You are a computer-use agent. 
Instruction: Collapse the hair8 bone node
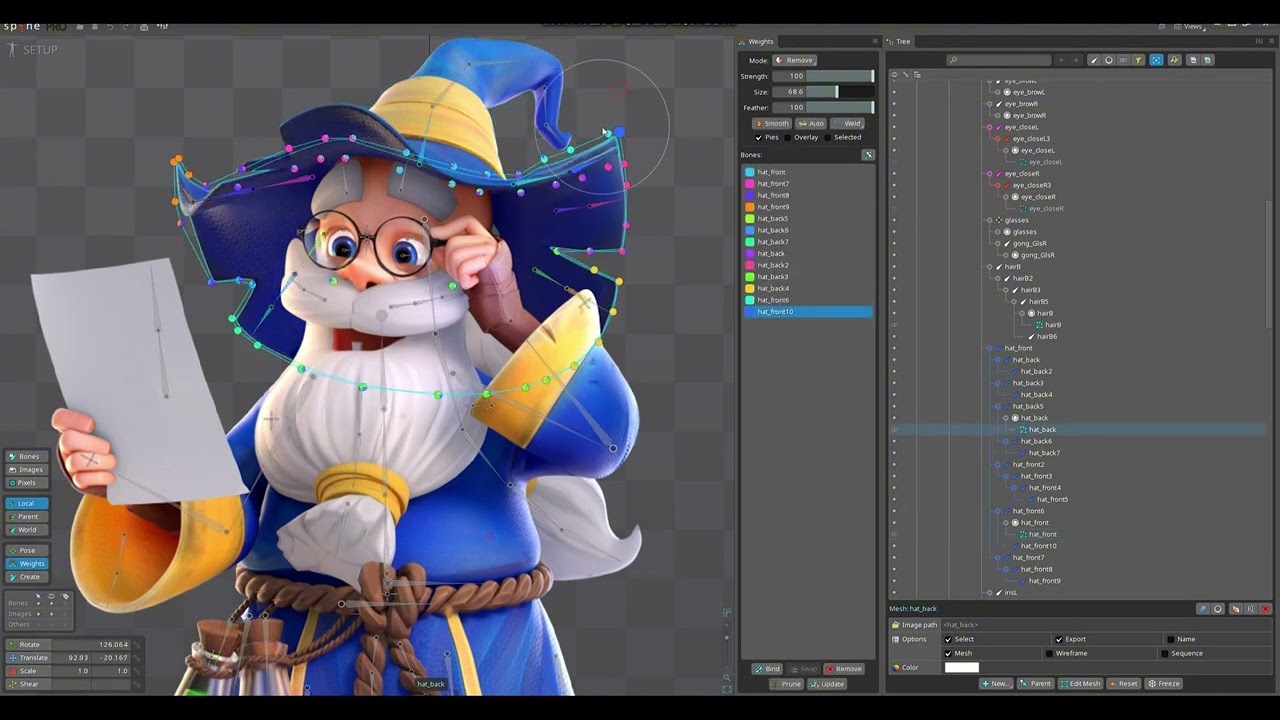pos(989,267)
